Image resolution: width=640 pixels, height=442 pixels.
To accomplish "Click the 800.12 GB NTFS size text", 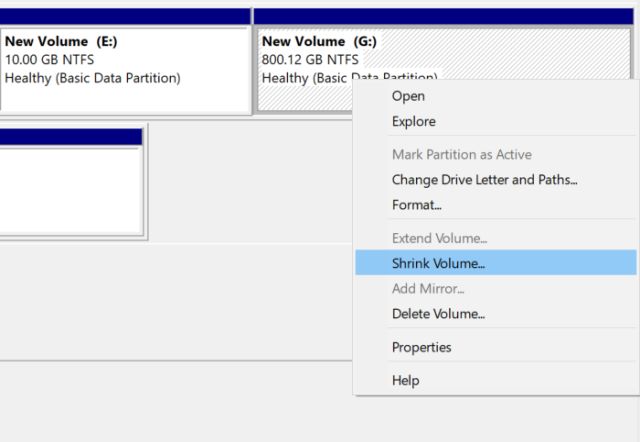I will 310,60.
